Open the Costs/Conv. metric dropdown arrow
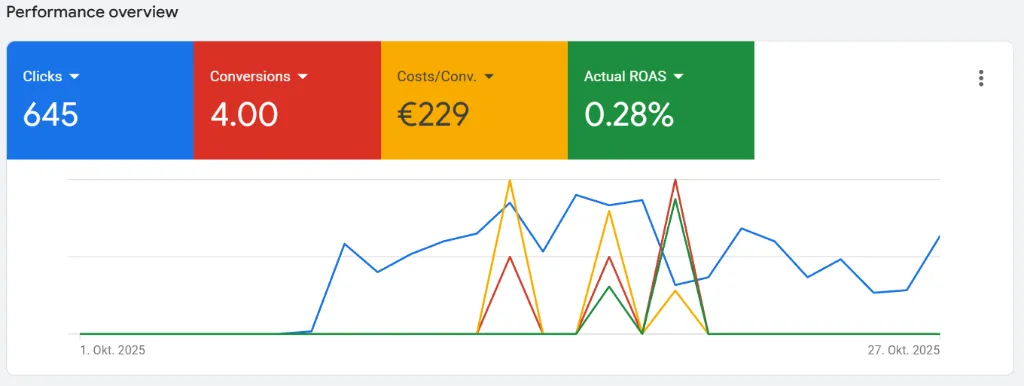Viewport: 1024px width, 386px height. coord(488,76)
